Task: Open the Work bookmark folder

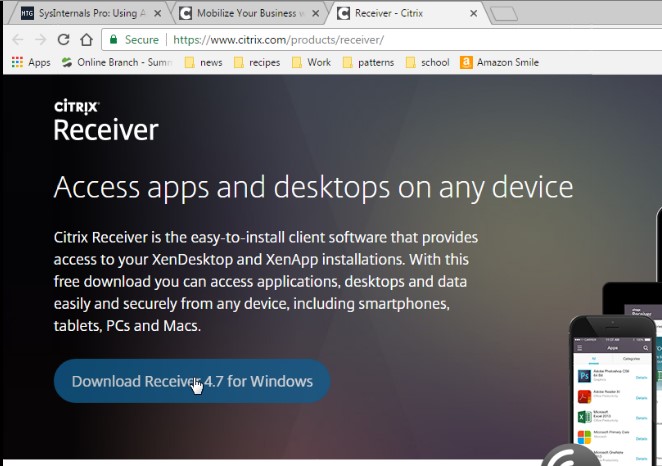Action: tap(312, 62)
